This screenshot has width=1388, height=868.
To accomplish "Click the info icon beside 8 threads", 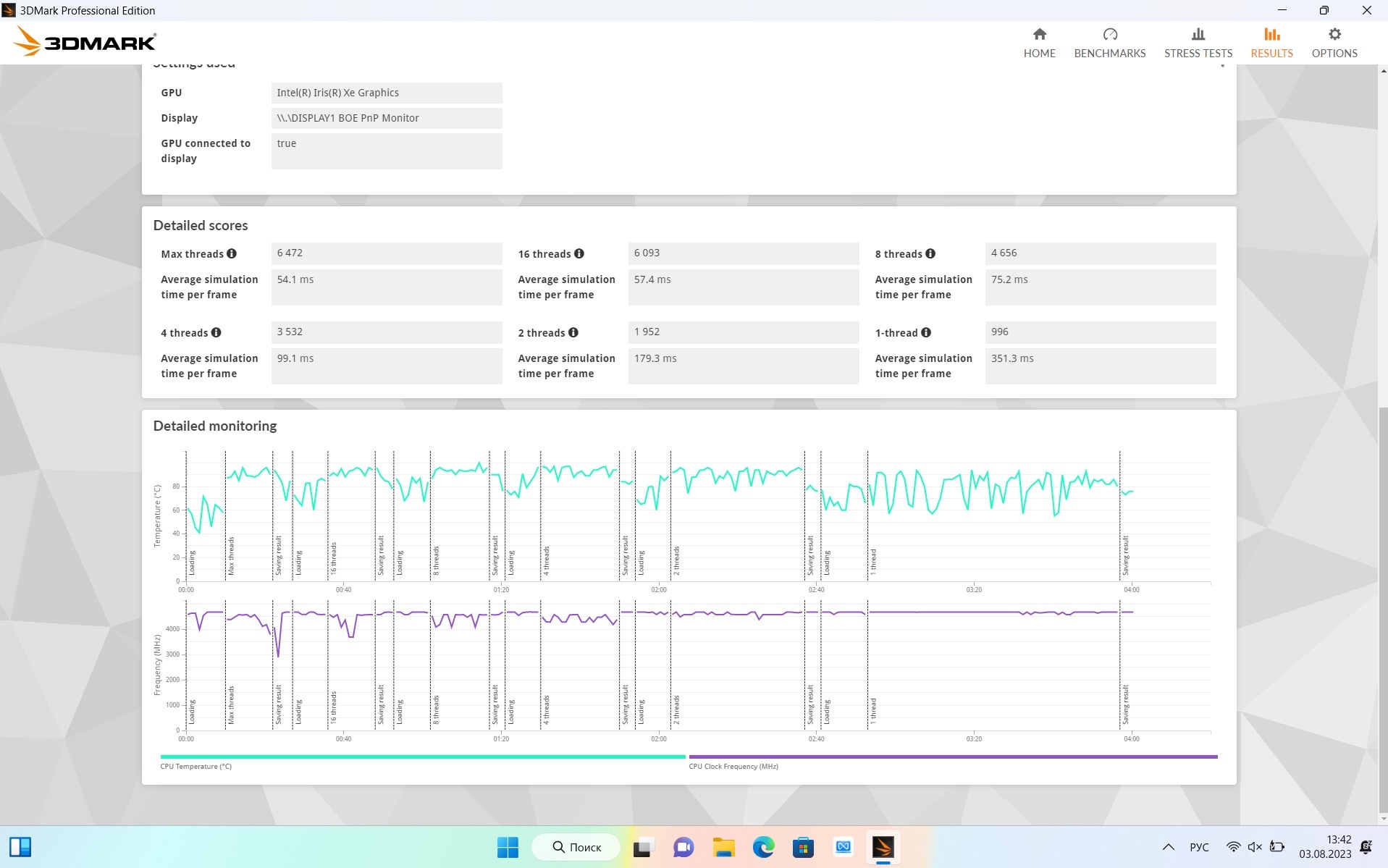I will point(930,253).
